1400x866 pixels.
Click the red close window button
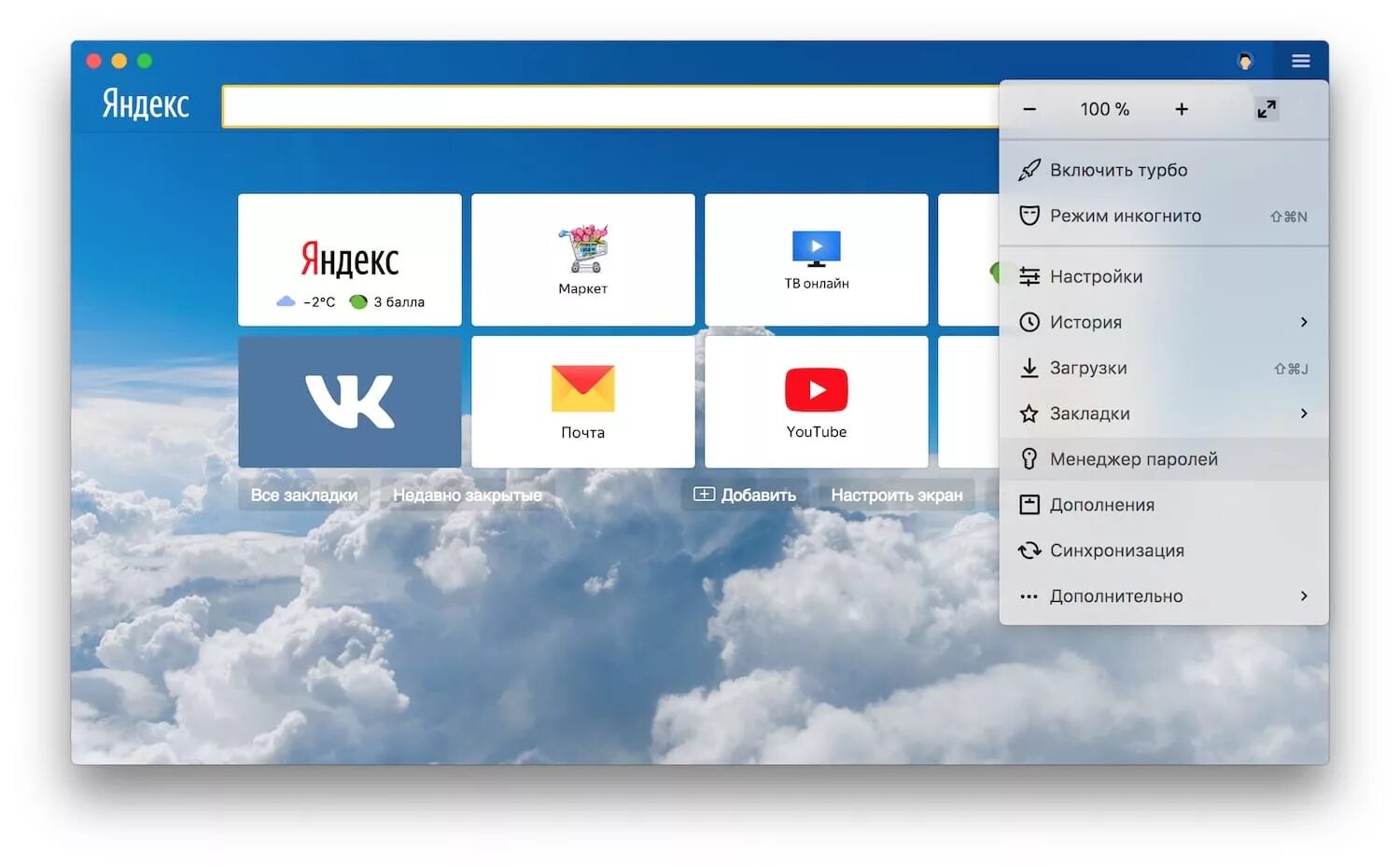click(x=93, y=61)
